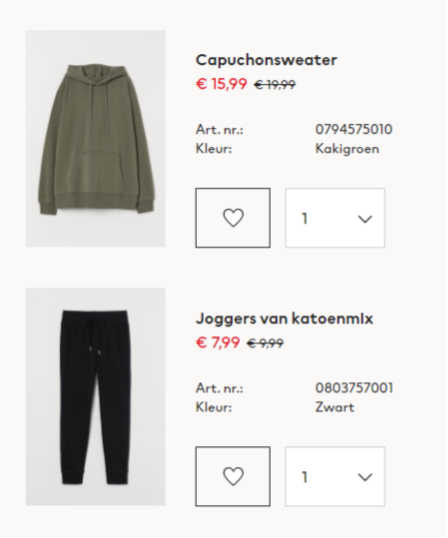Screen dimensions: 448x538
Task: Click the Art. nr. label of the Capuchonsweater
Action: (x=220, y=130)
